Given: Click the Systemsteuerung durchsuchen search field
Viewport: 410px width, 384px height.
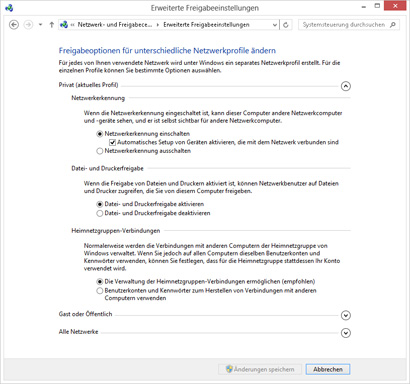Looking at the screenshot, I should (x=349, y=25).
